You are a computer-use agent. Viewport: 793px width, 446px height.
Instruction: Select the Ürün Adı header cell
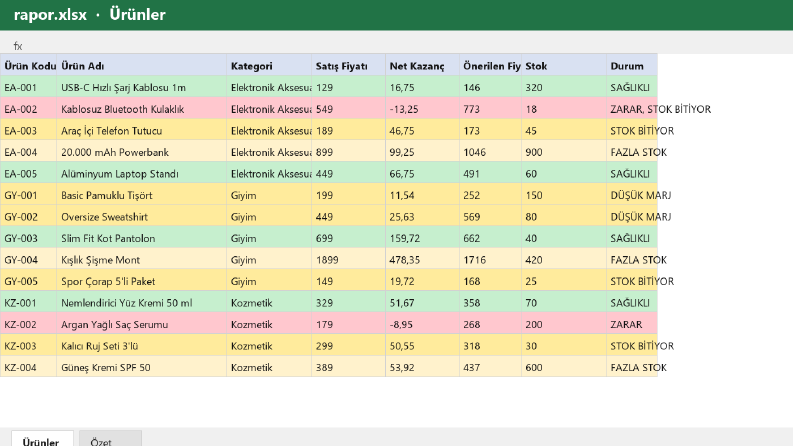click(x=142, y=65)
